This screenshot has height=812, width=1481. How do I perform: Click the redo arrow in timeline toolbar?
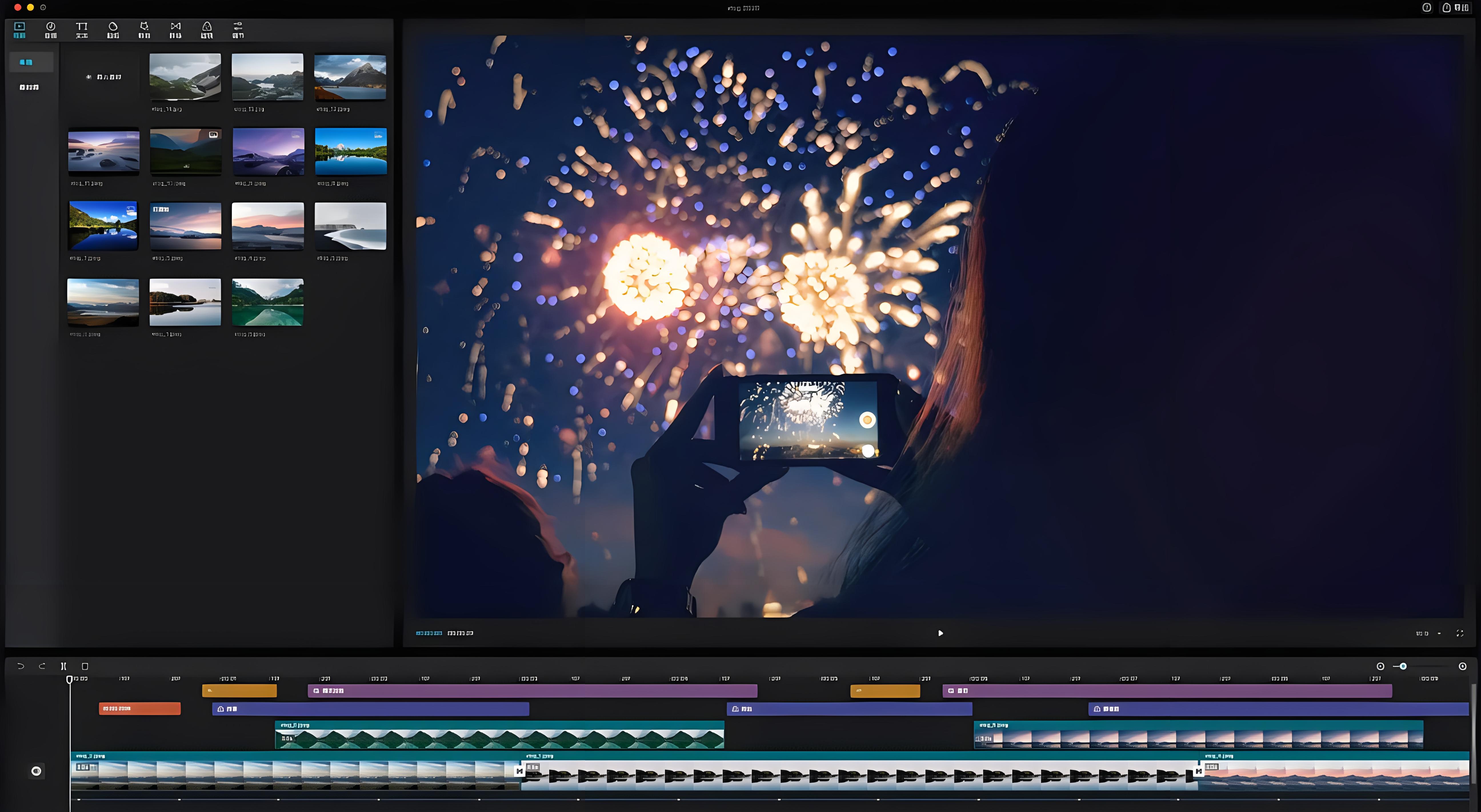pos(42,666)
